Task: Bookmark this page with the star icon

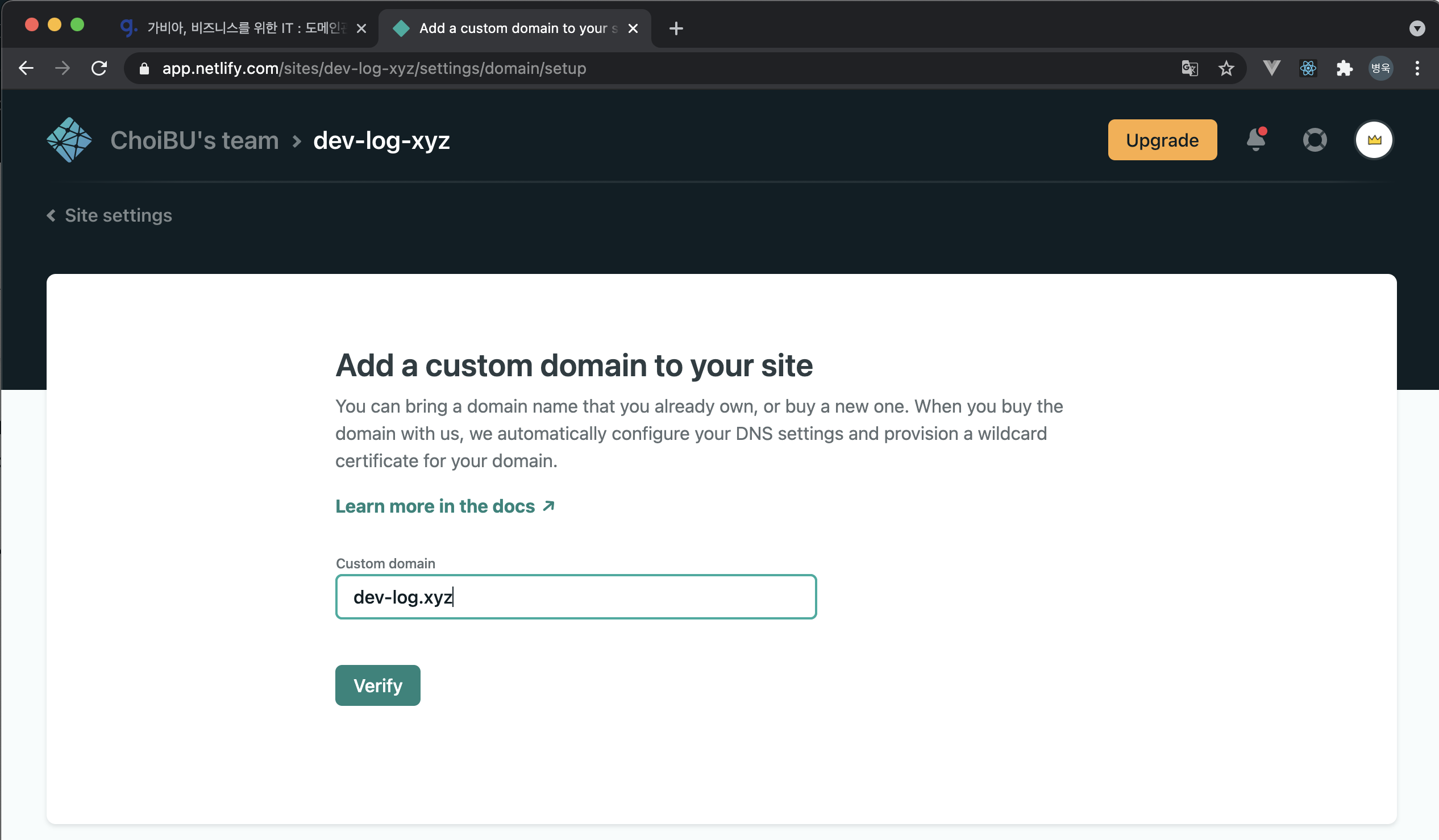Action: coord(1226,69)
